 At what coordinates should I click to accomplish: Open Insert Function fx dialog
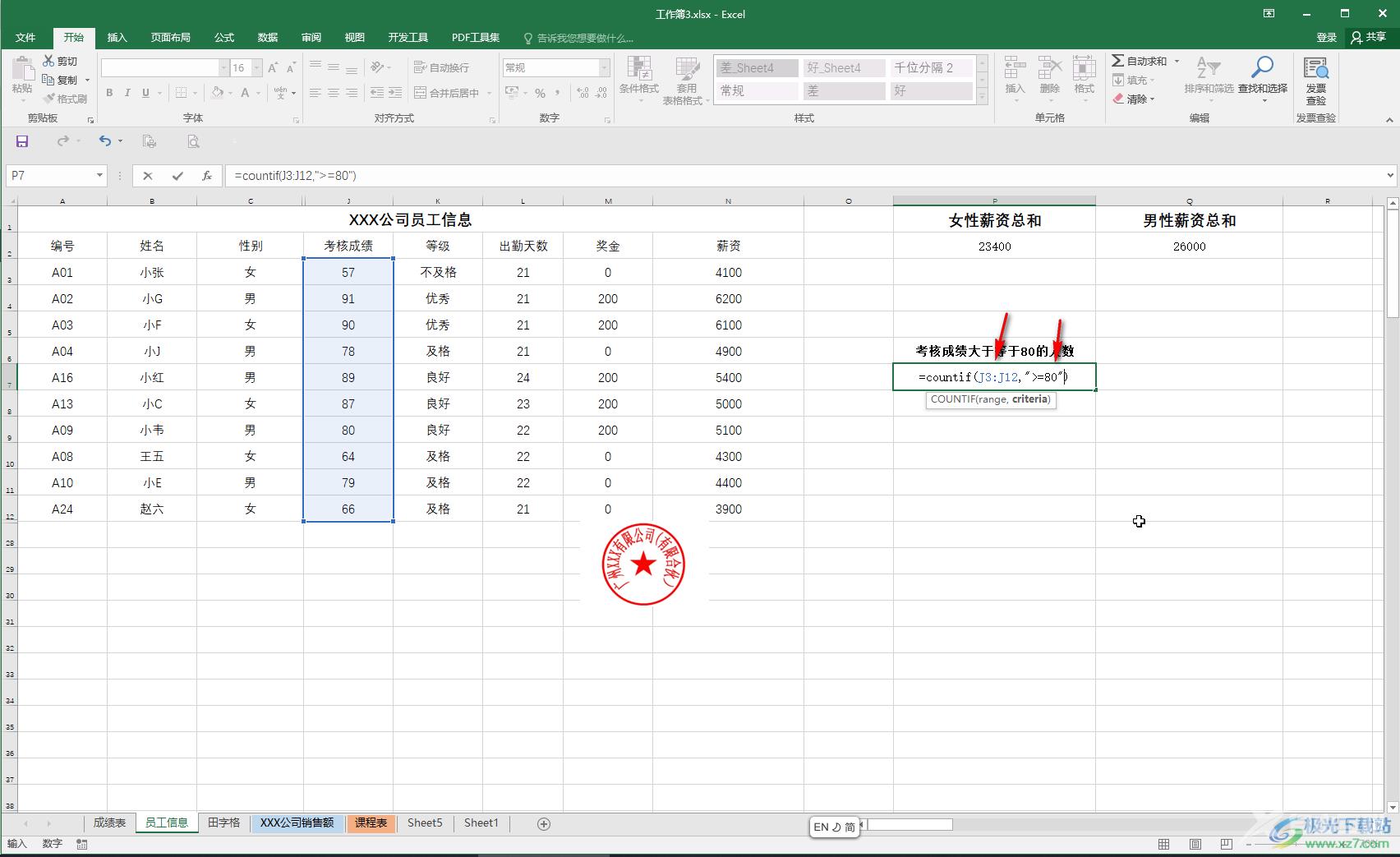pos(207,175)
